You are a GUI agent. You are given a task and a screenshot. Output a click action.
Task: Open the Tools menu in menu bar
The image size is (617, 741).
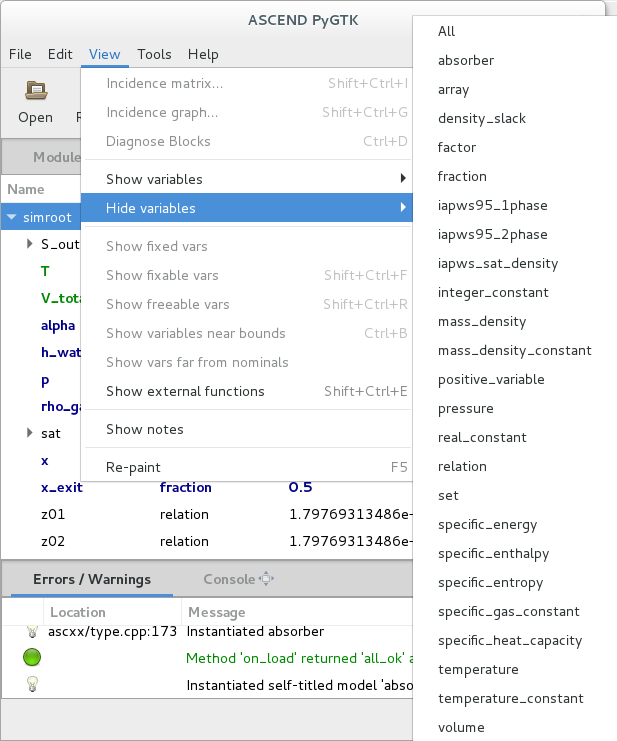tap(154, 54)
